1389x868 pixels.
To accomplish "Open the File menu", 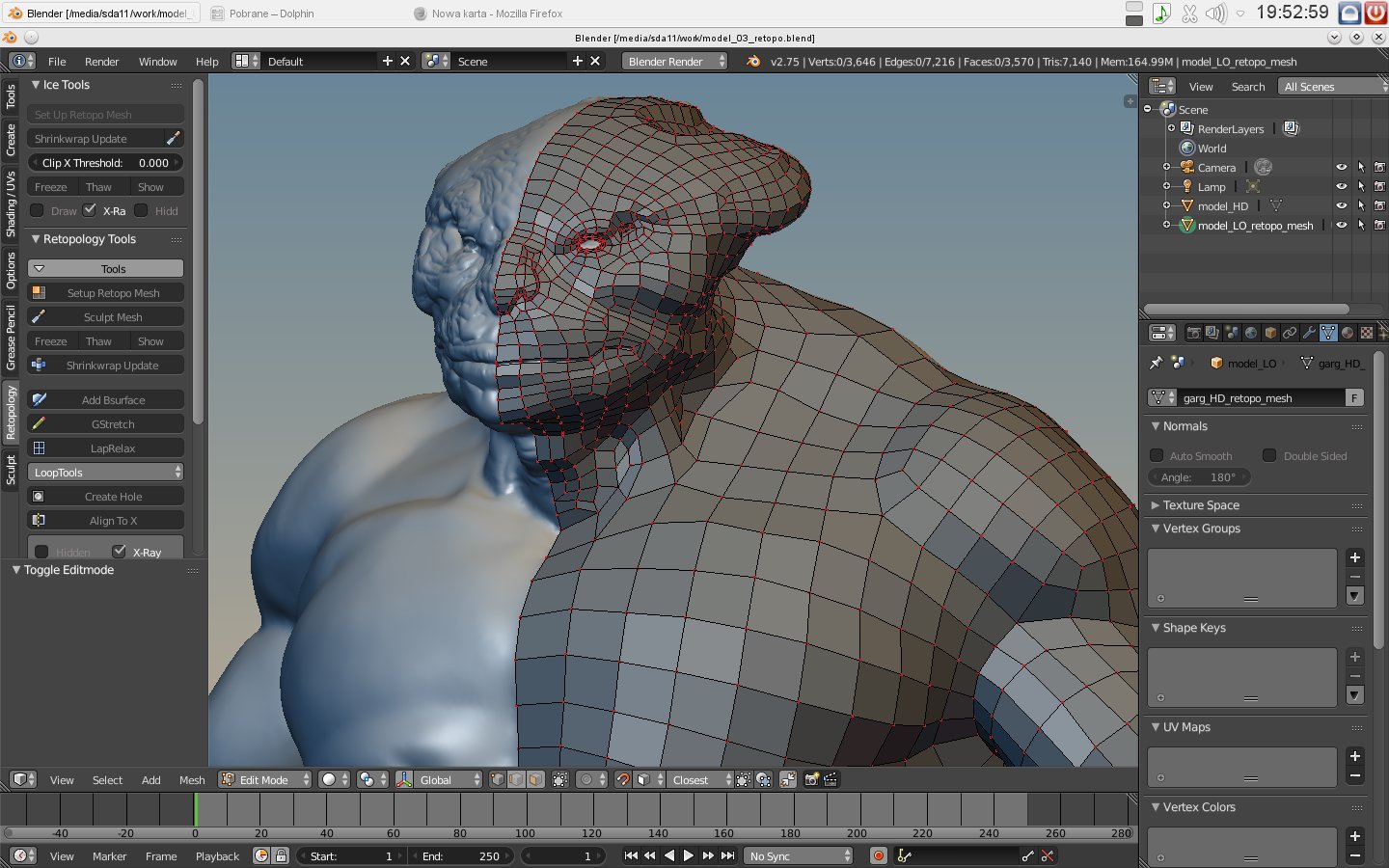I will pos(57,61).
